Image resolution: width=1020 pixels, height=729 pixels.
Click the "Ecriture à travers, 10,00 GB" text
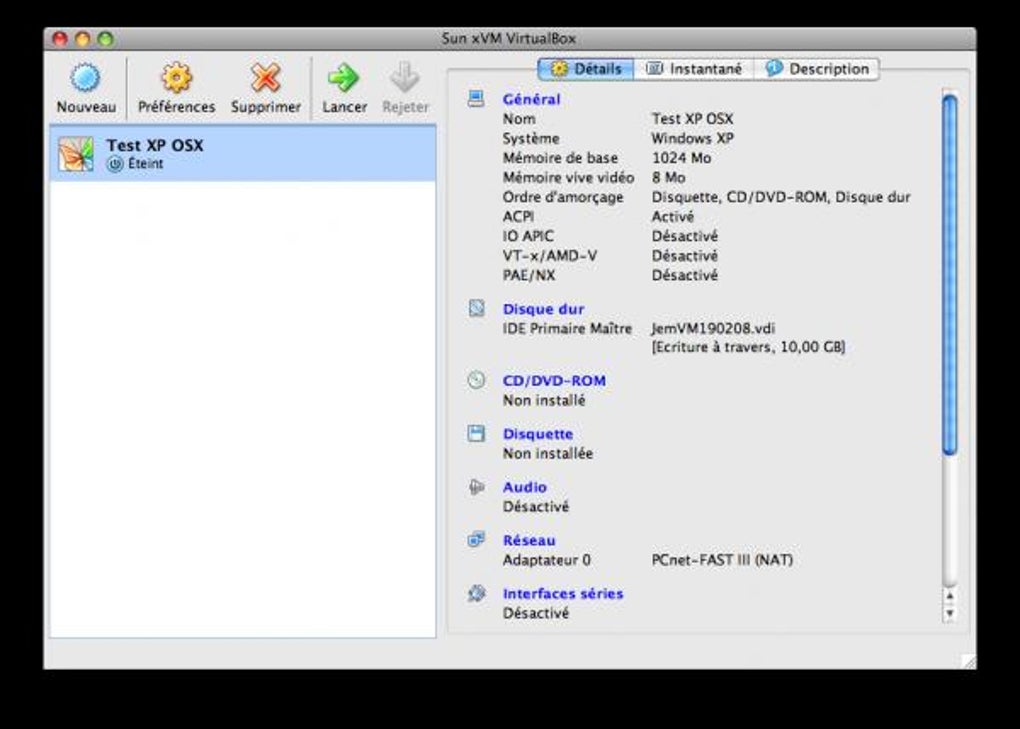748,347
